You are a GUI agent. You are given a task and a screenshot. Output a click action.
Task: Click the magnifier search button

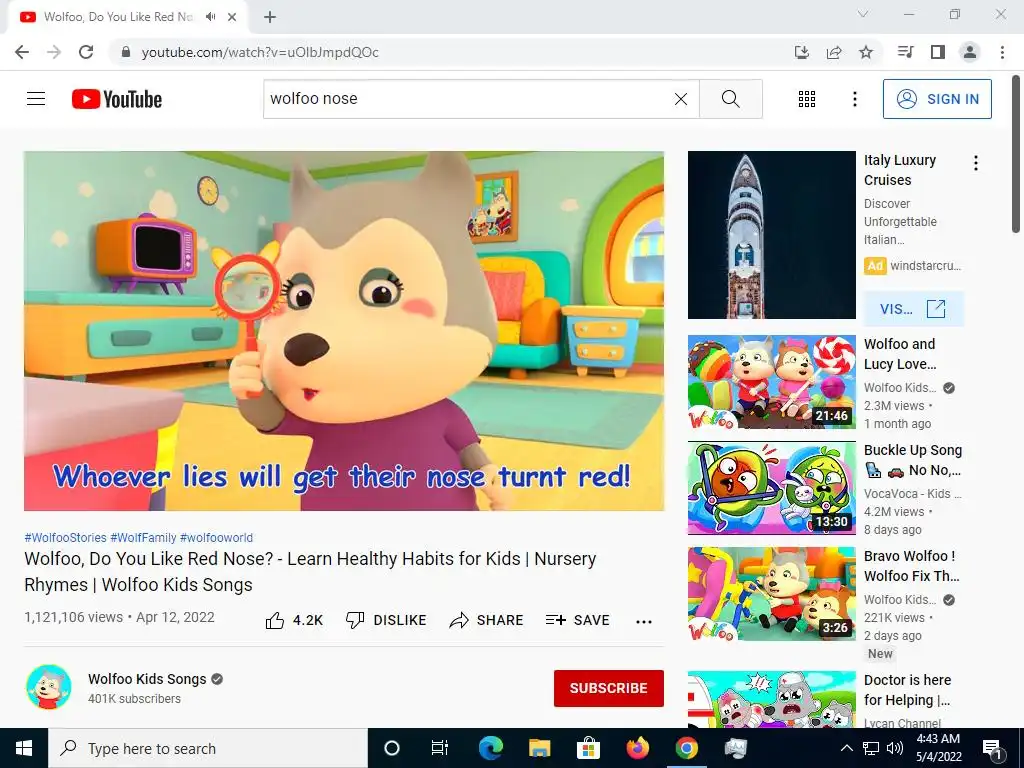point(731,99)
